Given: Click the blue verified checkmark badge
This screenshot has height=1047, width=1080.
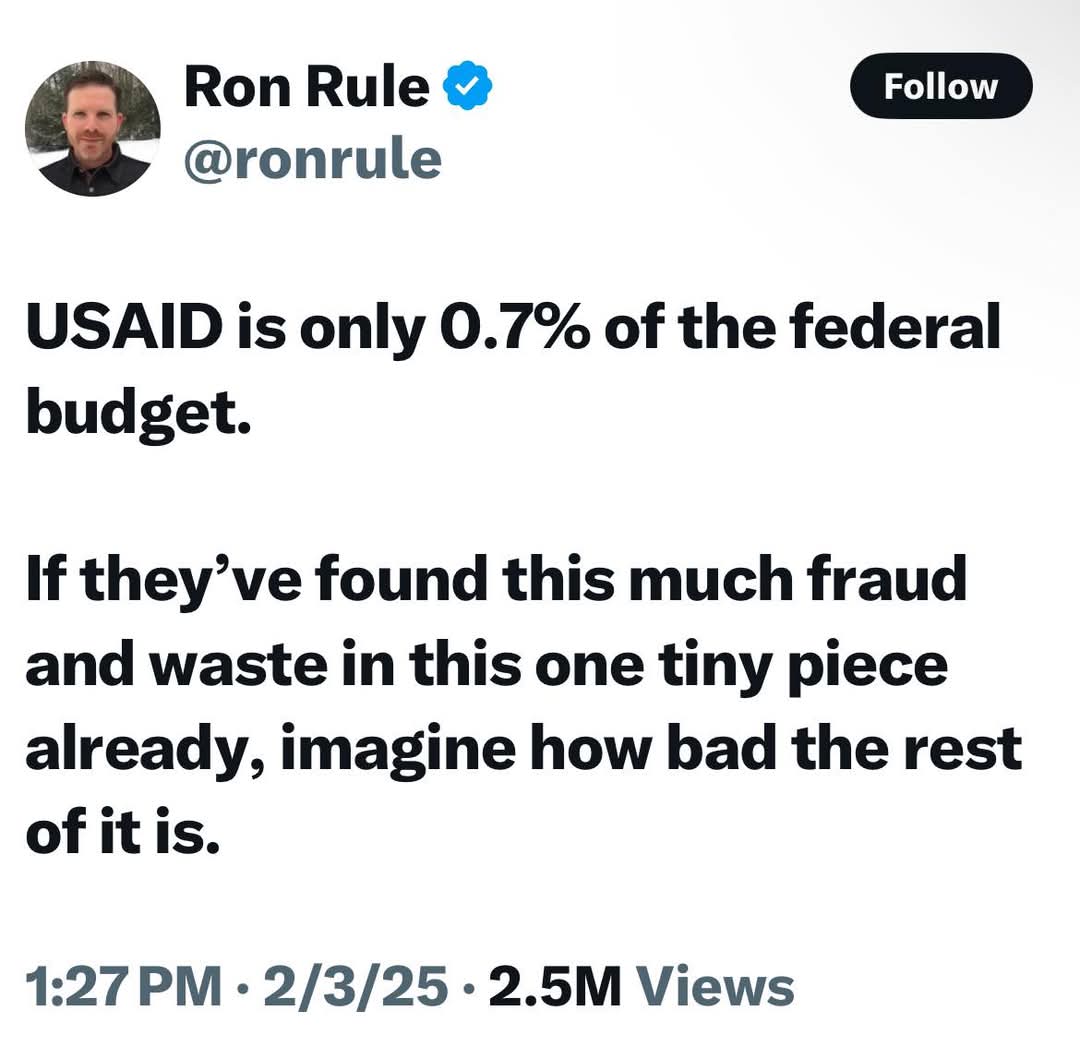Looking at the screenshot, I should (x=466, y=85).
